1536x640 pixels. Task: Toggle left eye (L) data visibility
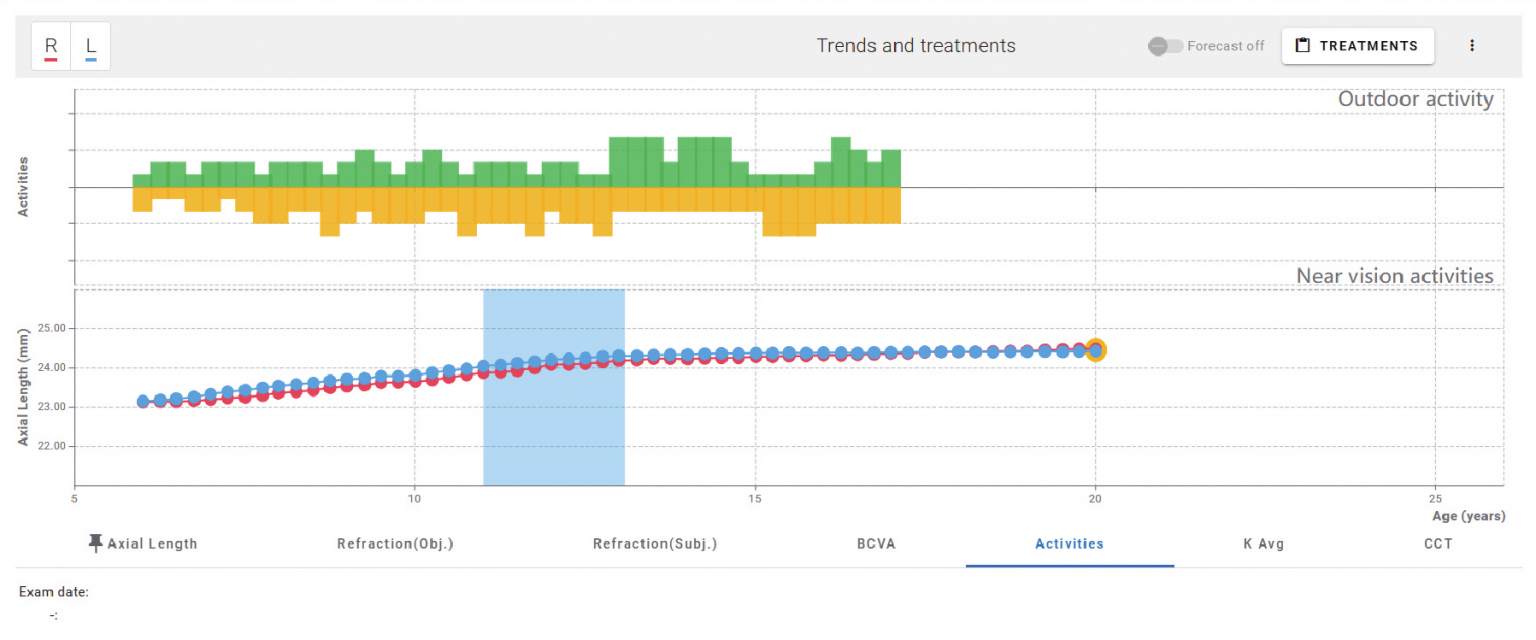pyautogui.click(x=91, y=47)
